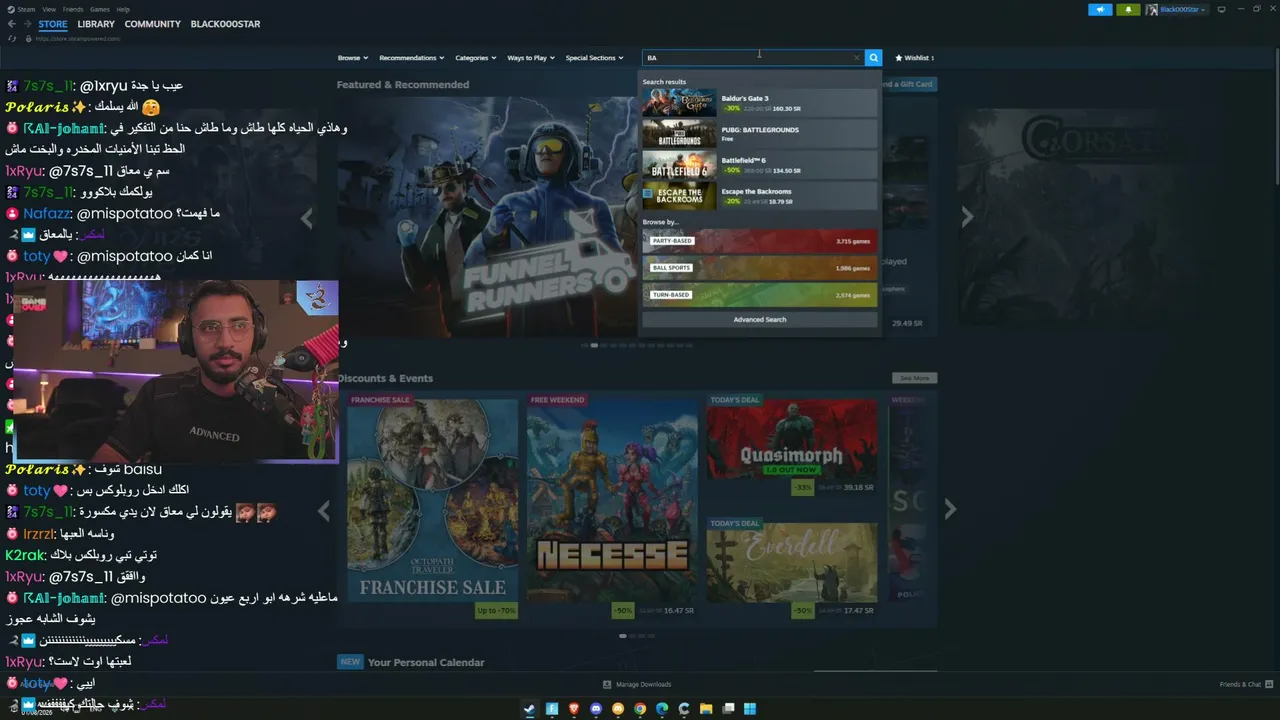Launch Google Chrome from the taskbar
The height and width of the screenshot is (720, 1280).
[640, 709]
